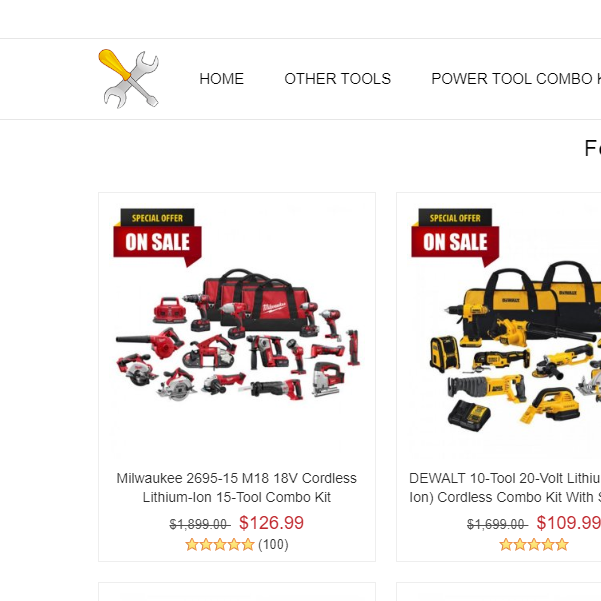Click the ON SALE badge on Milwaukee kit
This screenshot has width=601, height=601.
tap(158, 238)
